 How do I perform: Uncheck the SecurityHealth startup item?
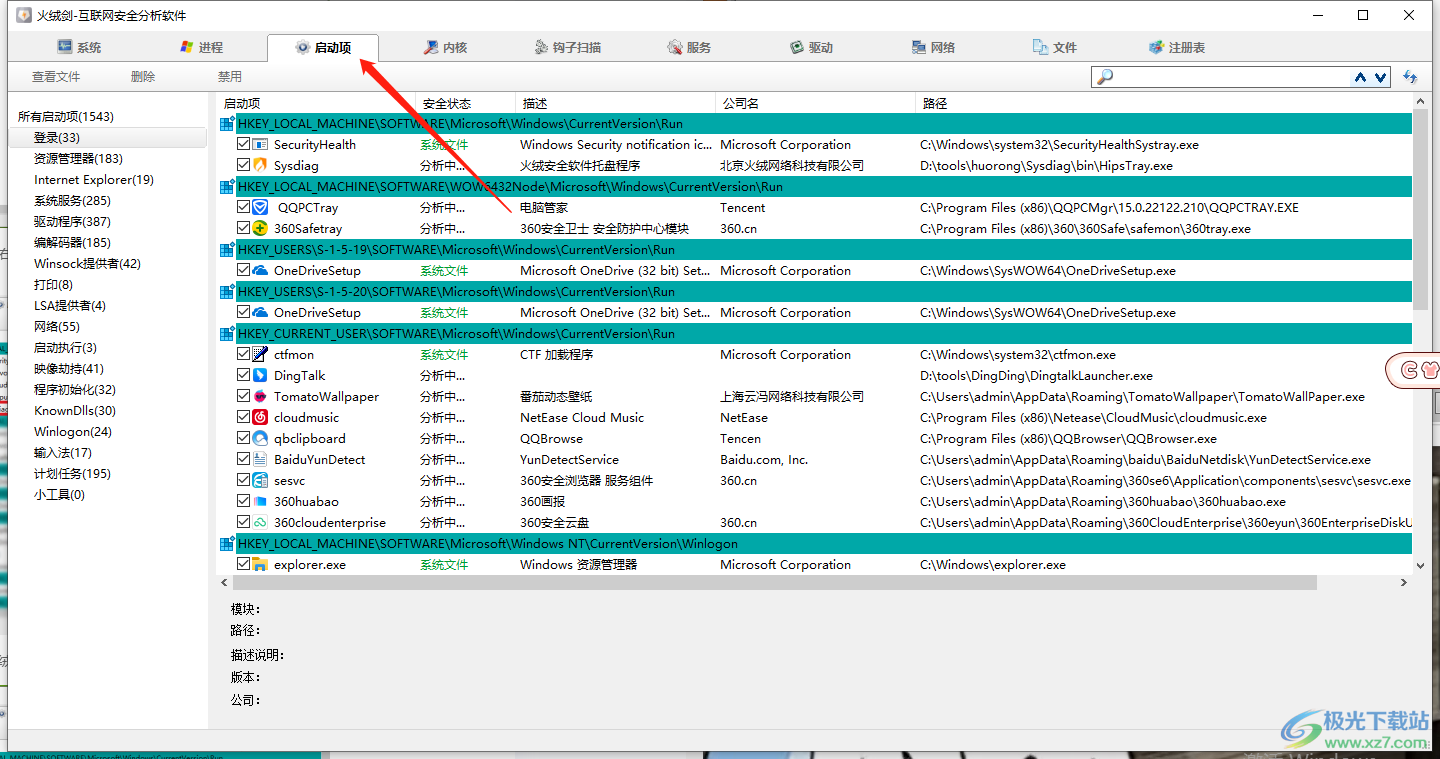[x=243, y=145]
